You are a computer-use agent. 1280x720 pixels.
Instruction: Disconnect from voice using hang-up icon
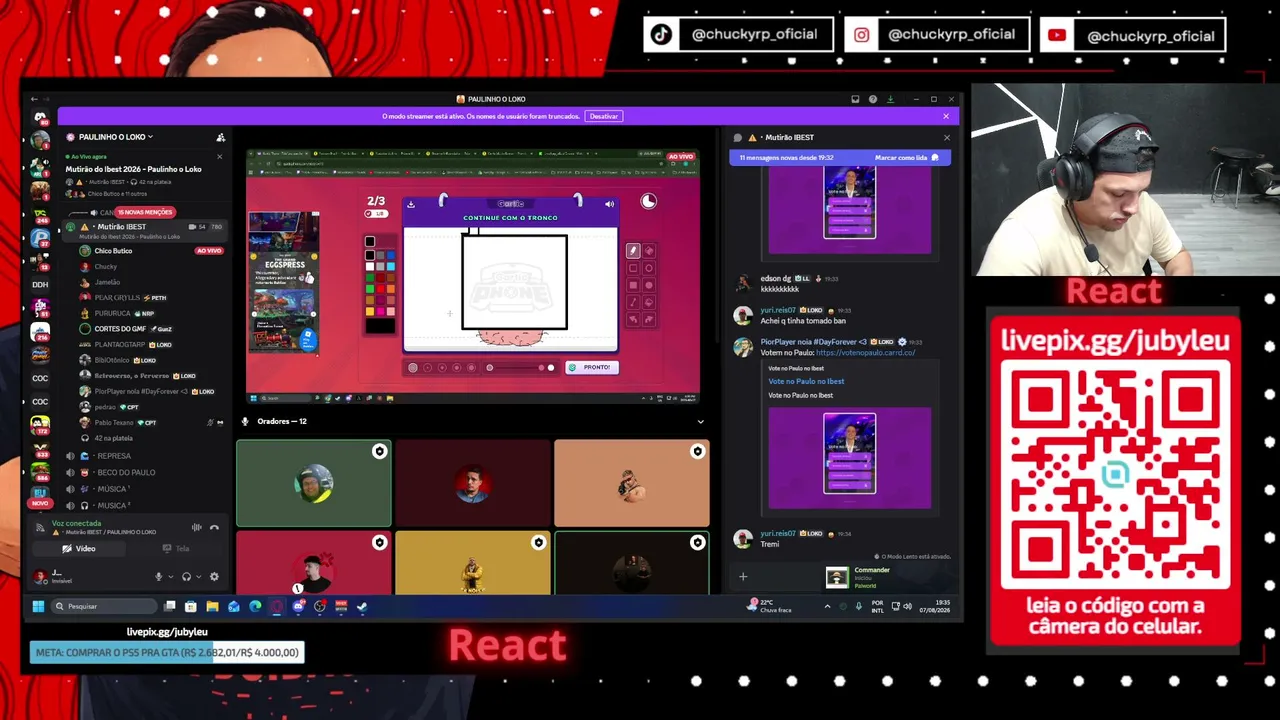coord(214,527)
